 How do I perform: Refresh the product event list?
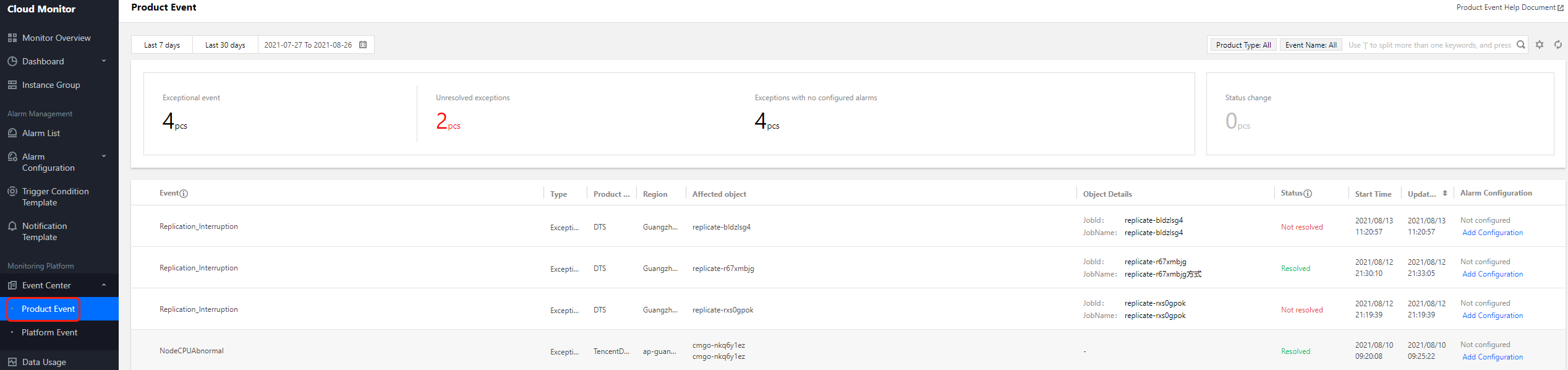pos(1558,45)
